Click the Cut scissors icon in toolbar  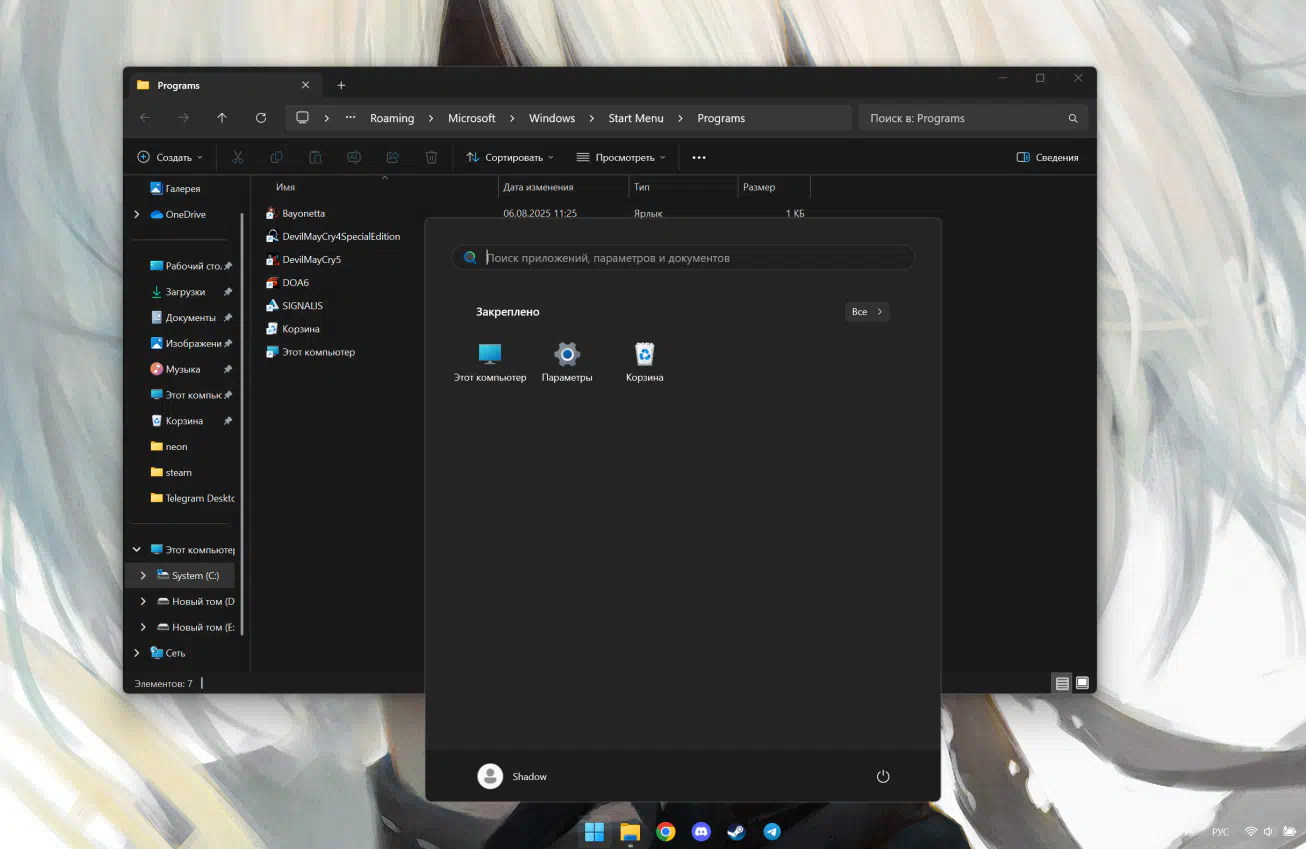[x=238, y=157]
